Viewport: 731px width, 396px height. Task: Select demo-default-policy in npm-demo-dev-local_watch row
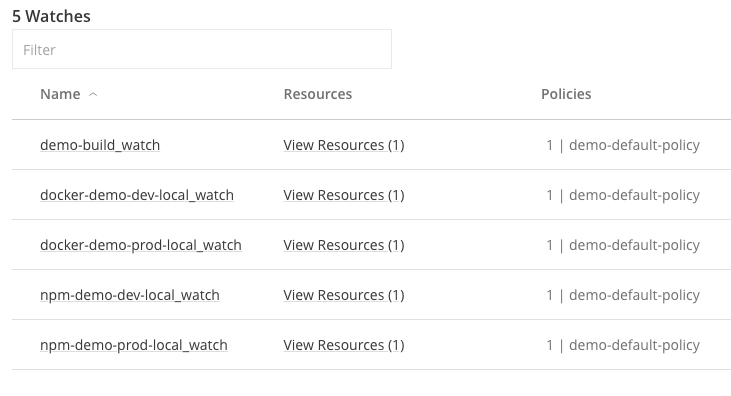click(x=634, y=295)
